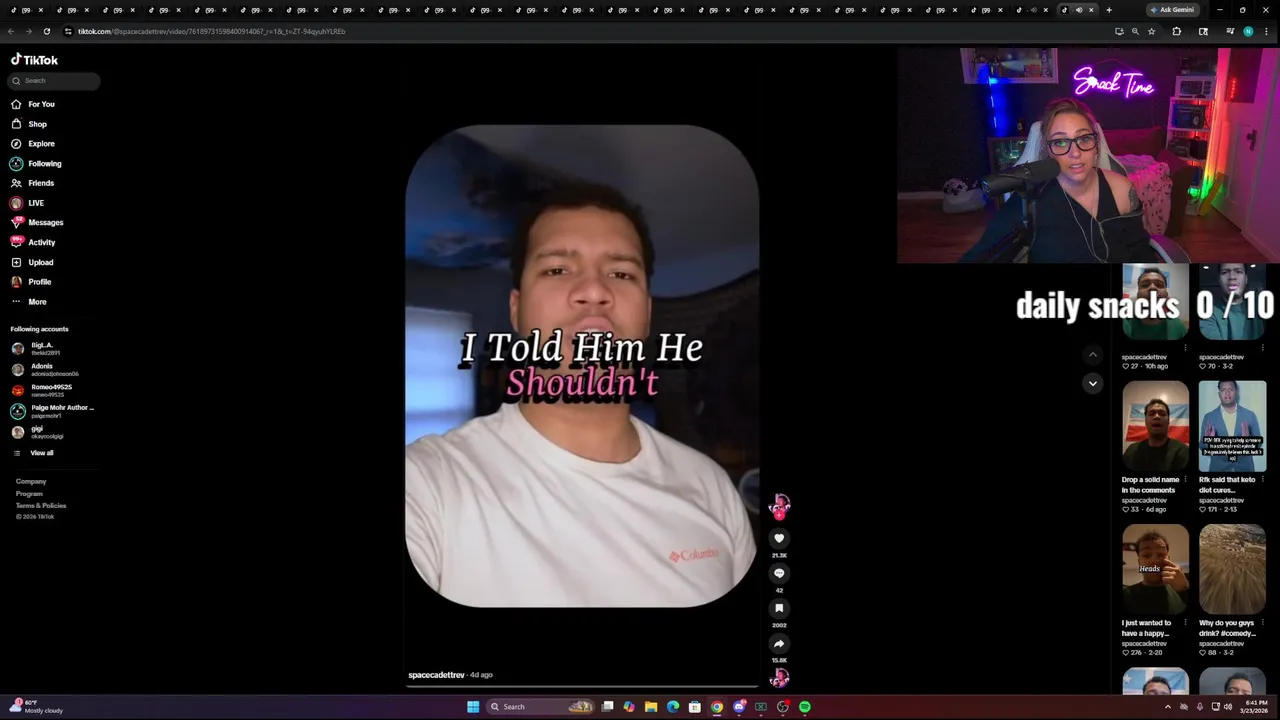Reload the page with the refresh icon
The image size is (1280, 720).
coord(46,31)
